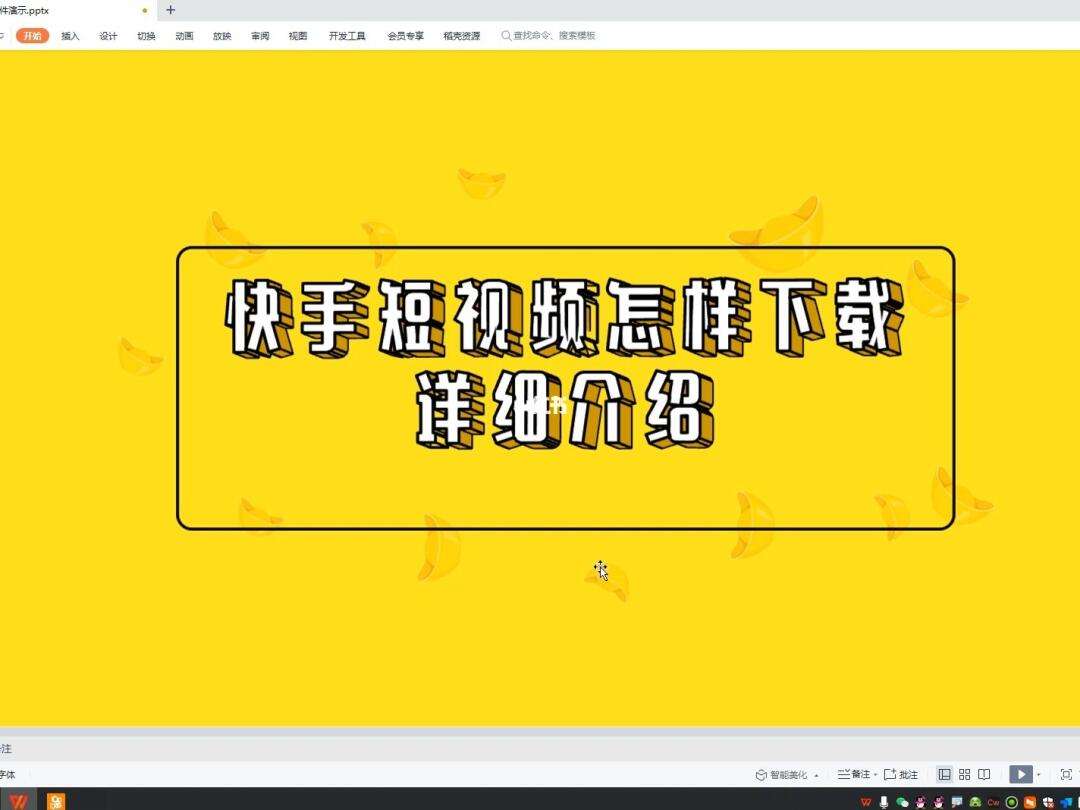Start slideshow with play button

(x=1021, y=774)
